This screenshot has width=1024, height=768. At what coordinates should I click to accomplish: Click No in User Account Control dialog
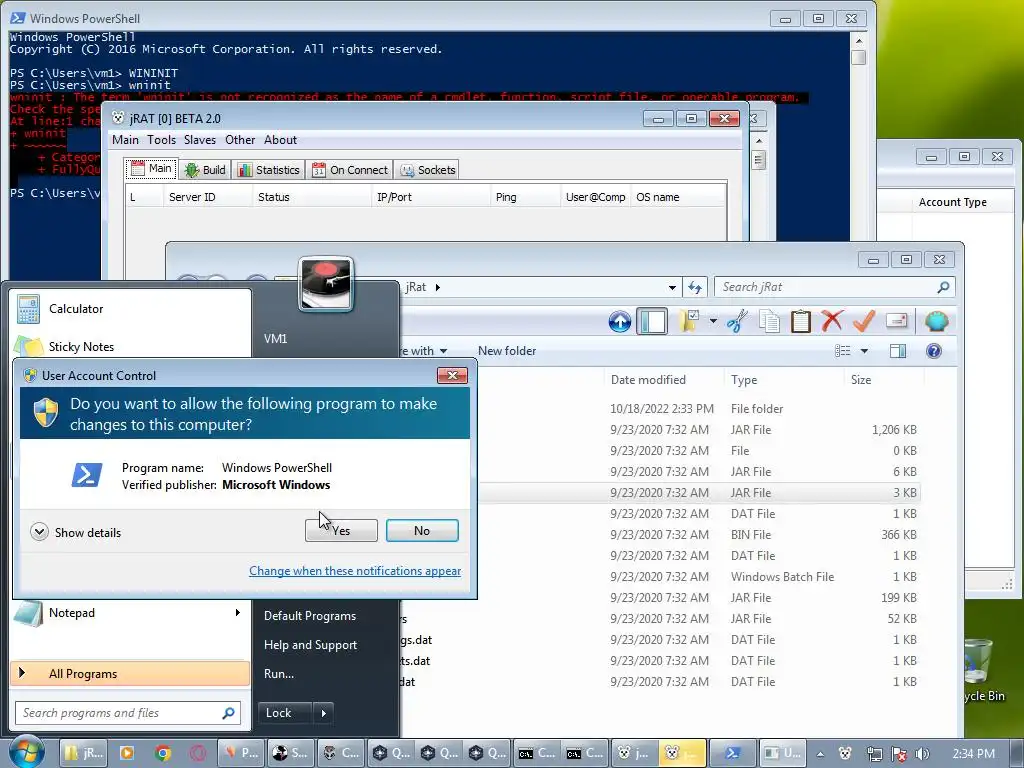(x=422, y=530)
